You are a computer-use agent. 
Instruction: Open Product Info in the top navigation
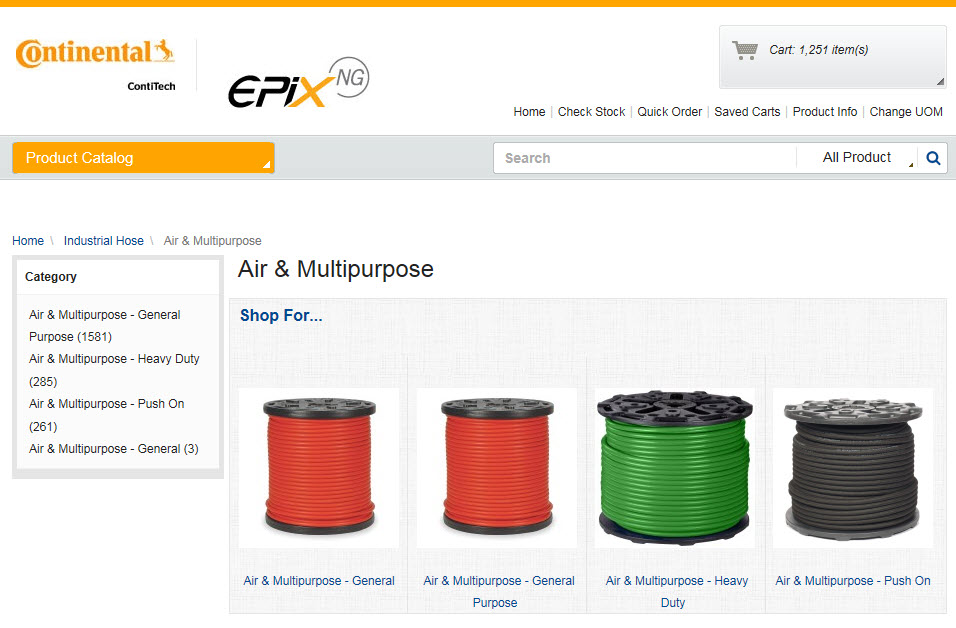[824, 112]
